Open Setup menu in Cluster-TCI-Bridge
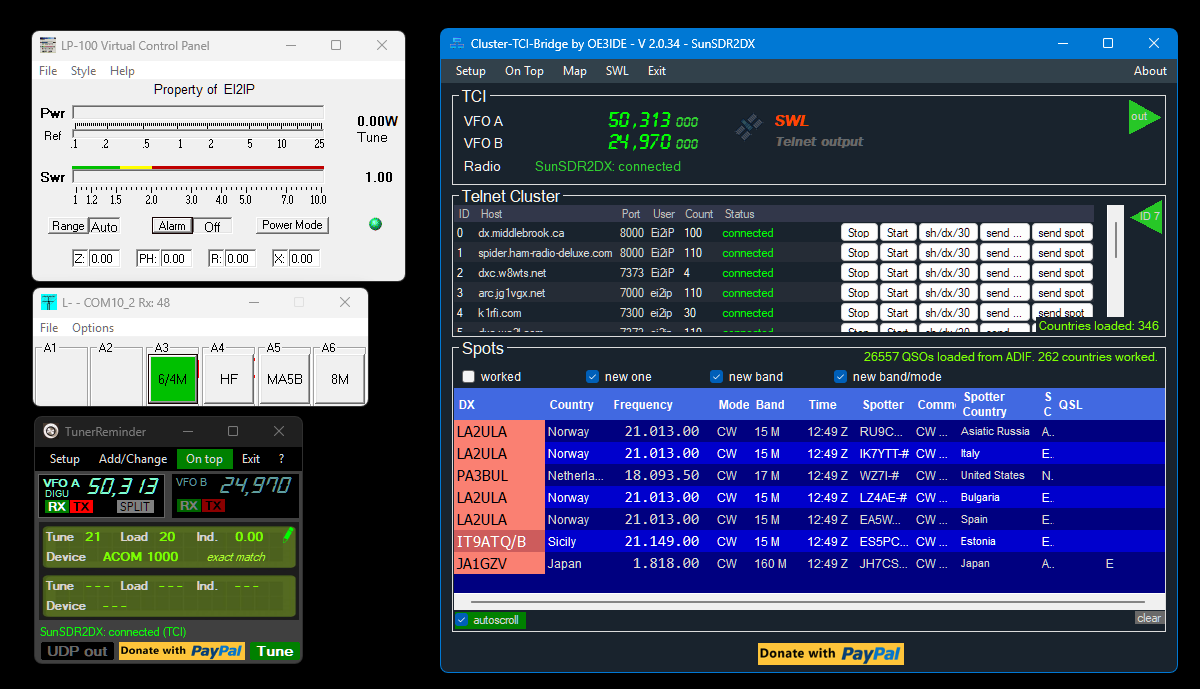Image resolution: width=1200 pixels, height=689 pixels. [x=471, y=71]
